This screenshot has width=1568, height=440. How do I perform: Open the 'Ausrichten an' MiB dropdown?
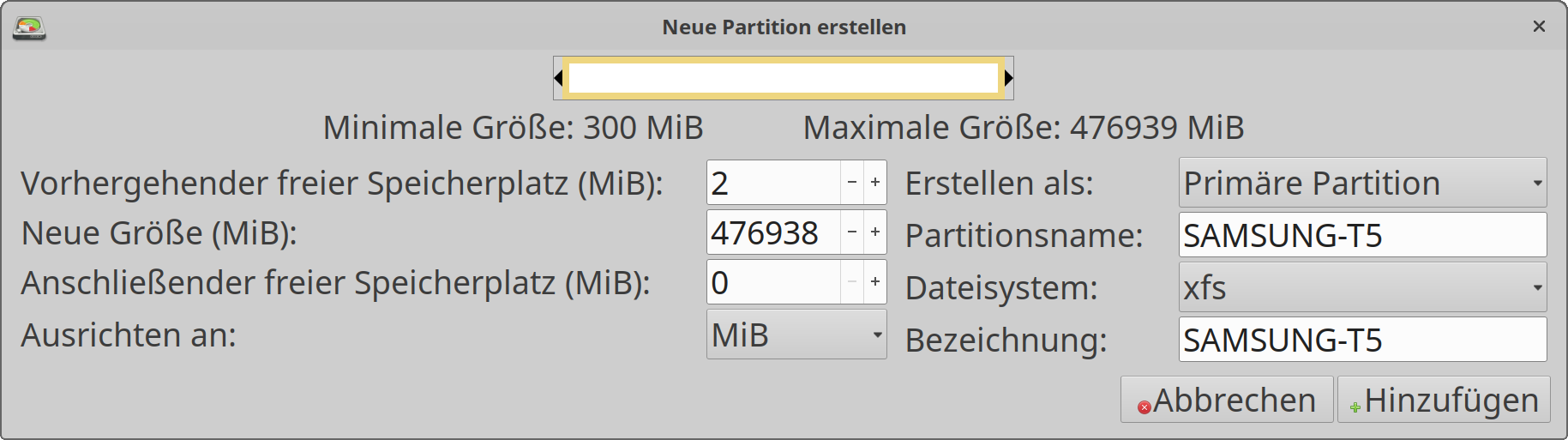796,335
